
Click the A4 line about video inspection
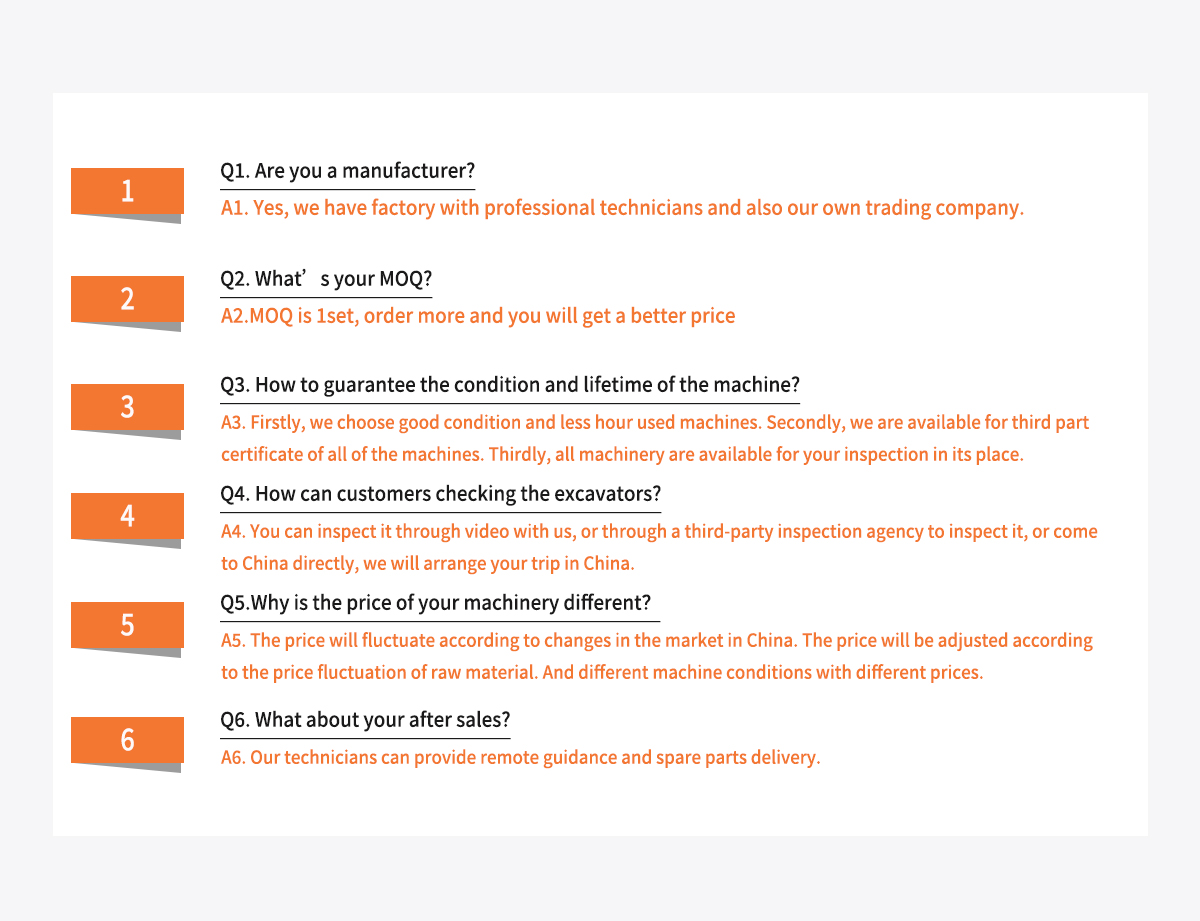(659, 532)
